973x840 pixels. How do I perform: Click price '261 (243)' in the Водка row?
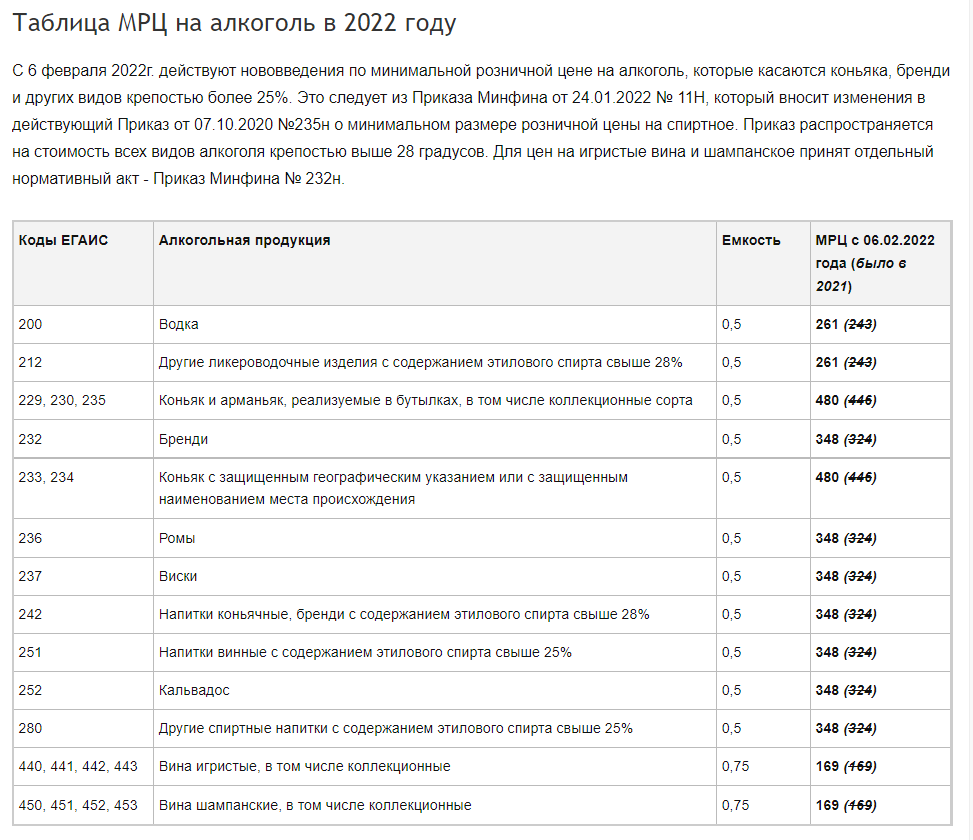(881, 324)
